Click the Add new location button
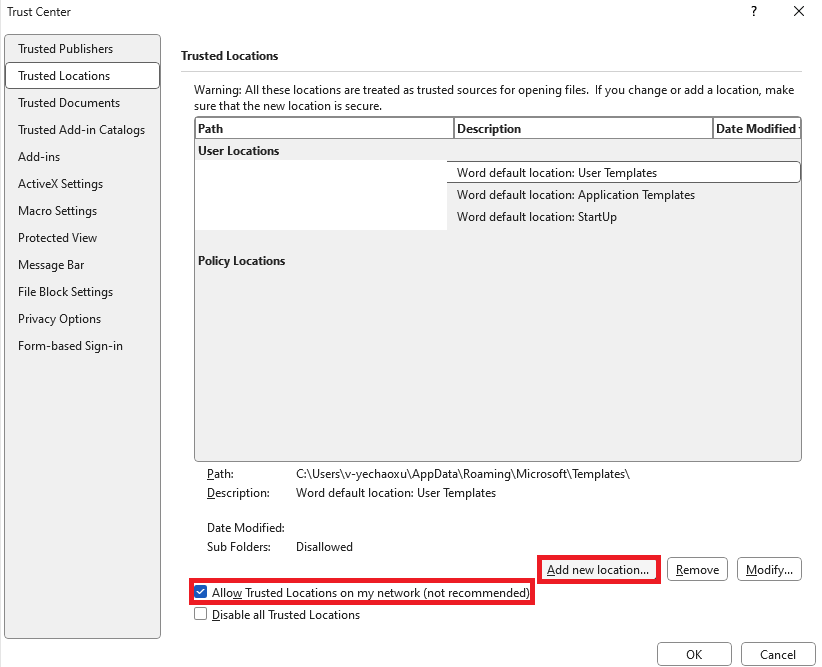Screen dimensions: 822x667 pos(598,569)
